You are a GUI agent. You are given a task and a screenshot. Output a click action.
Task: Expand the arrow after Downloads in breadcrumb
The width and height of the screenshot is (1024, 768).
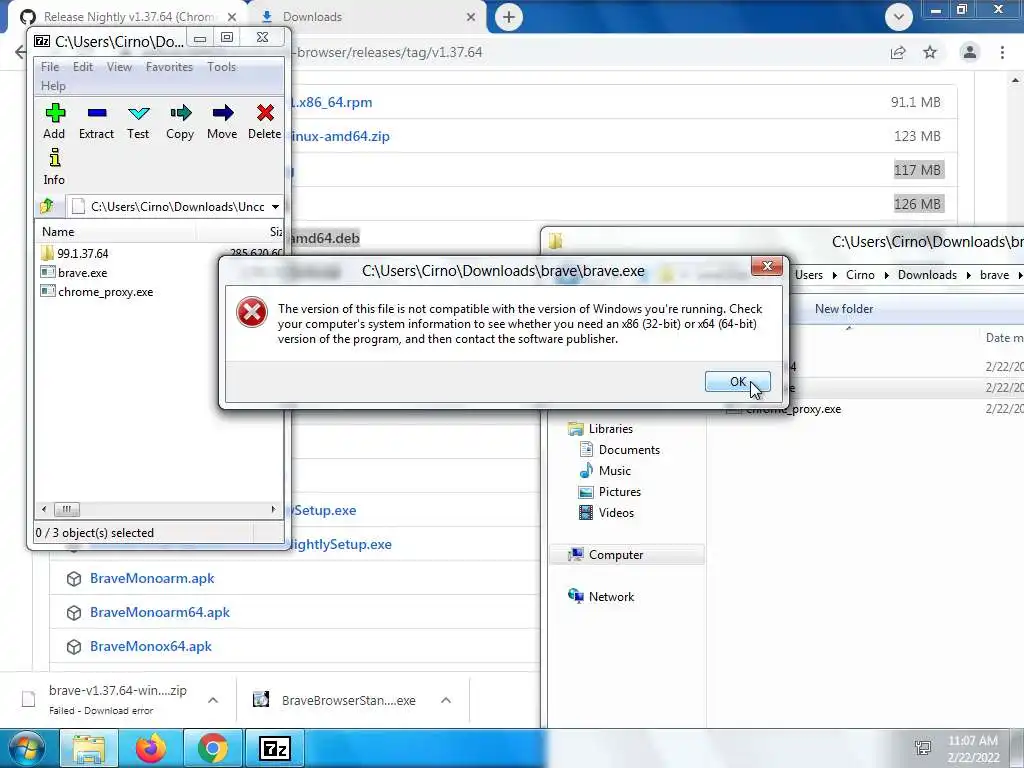coord(968,276)
